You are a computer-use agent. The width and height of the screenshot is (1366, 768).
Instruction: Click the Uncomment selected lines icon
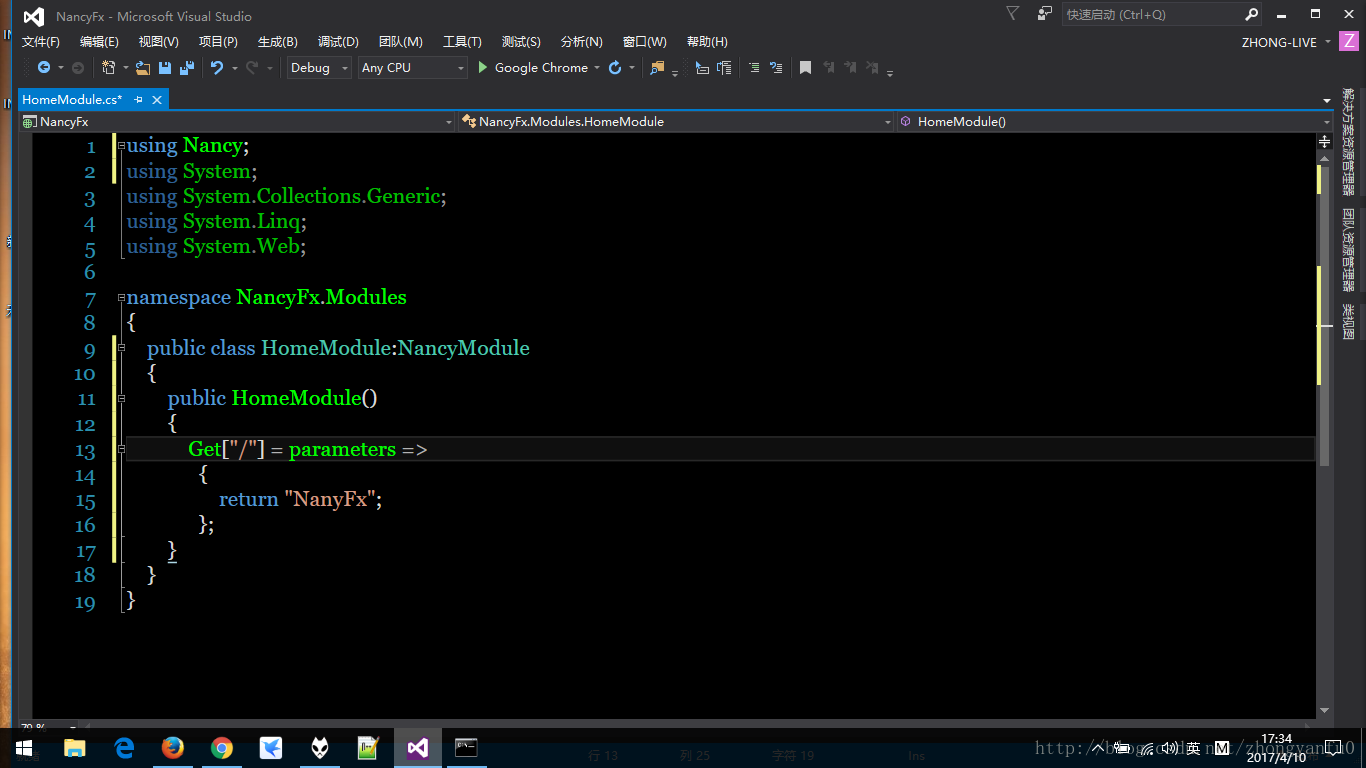tap(776, 68)
